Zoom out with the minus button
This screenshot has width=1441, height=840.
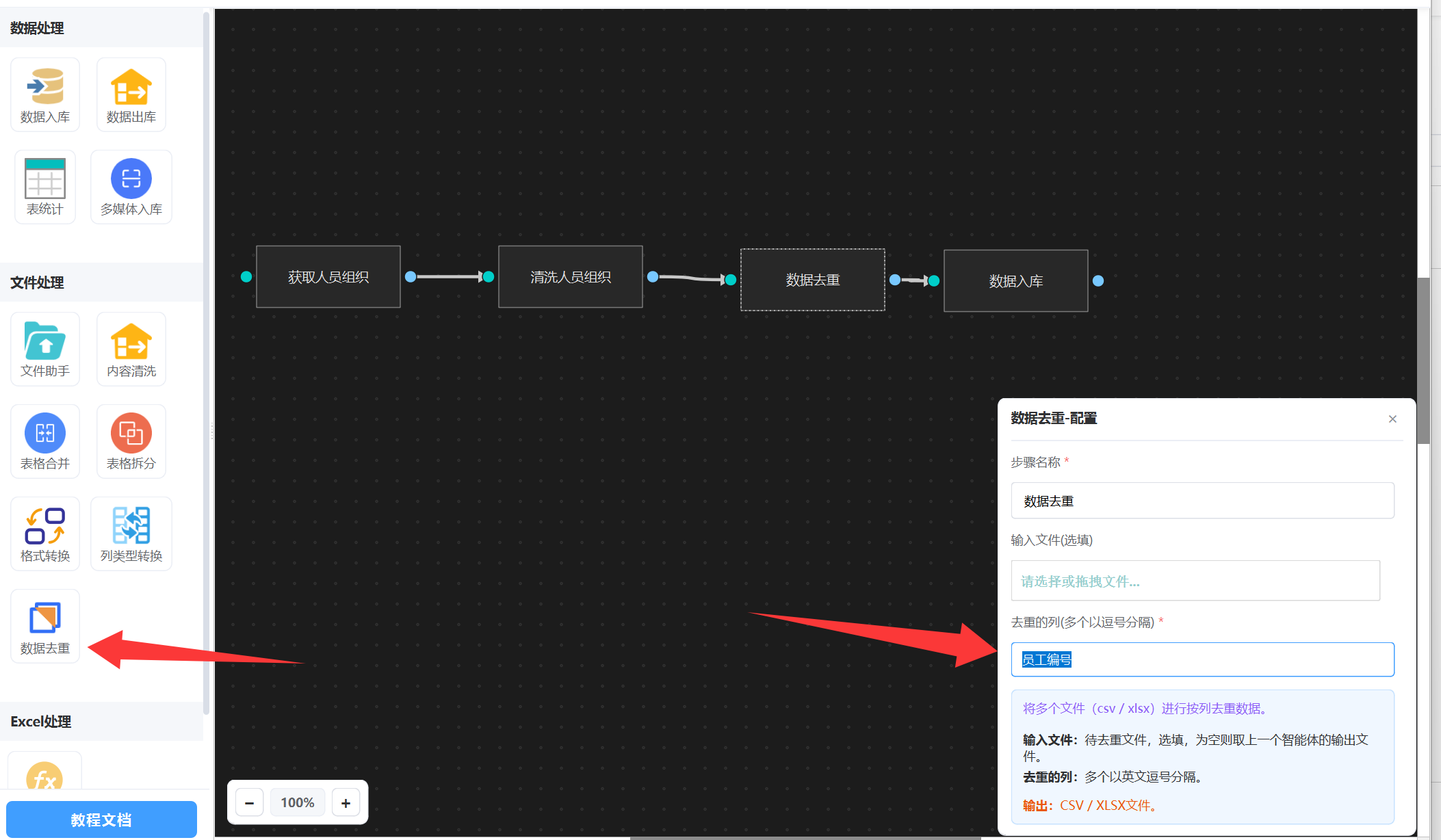[249, 802]
